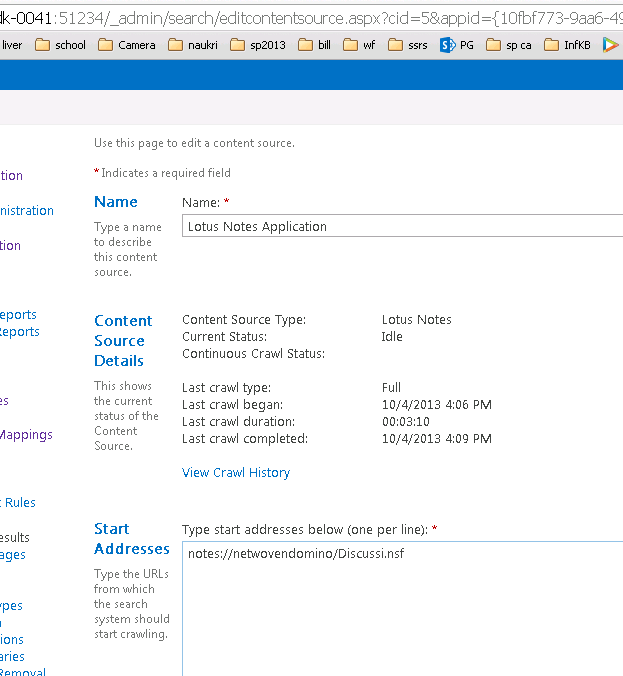Open the Rules link in left navigation
The height and width of the screenshot is (676, 623).
[x=18, y=503]
